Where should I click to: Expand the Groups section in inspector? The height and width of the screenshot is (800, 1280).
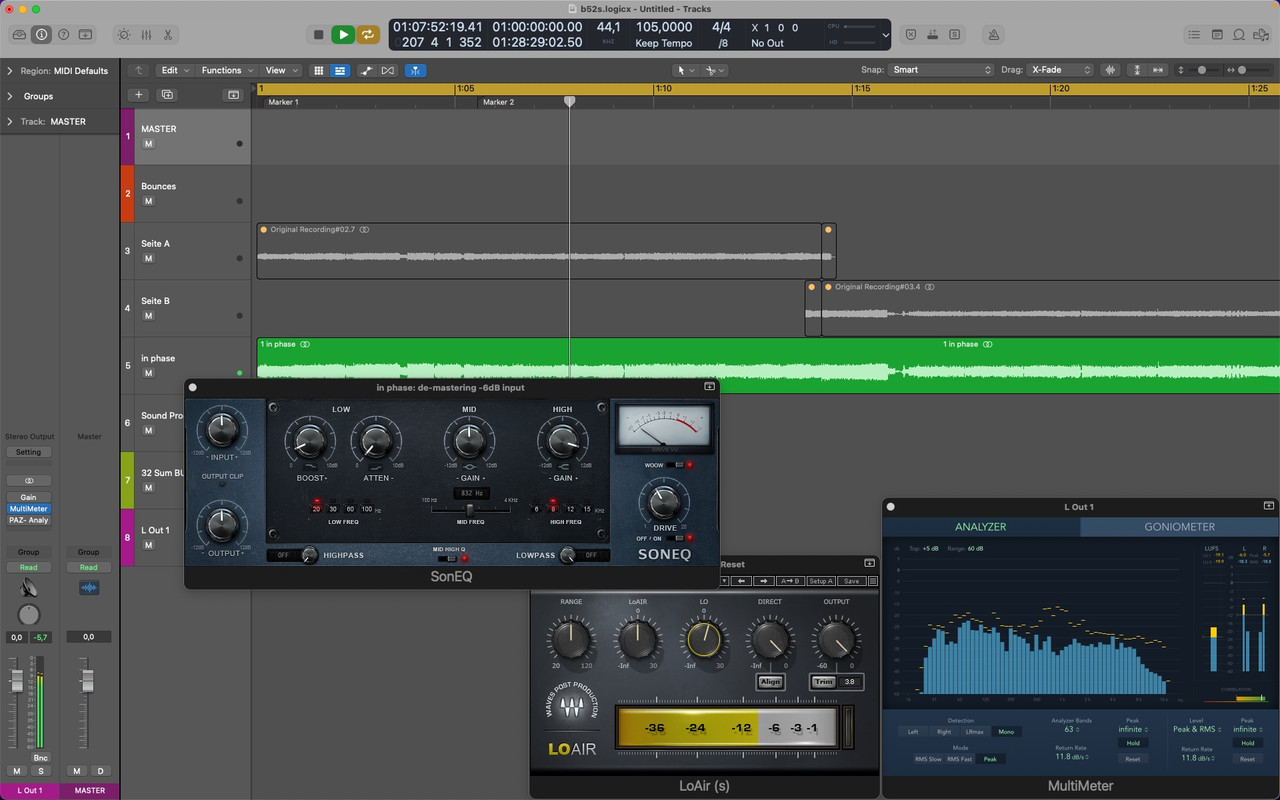(10, 96)
